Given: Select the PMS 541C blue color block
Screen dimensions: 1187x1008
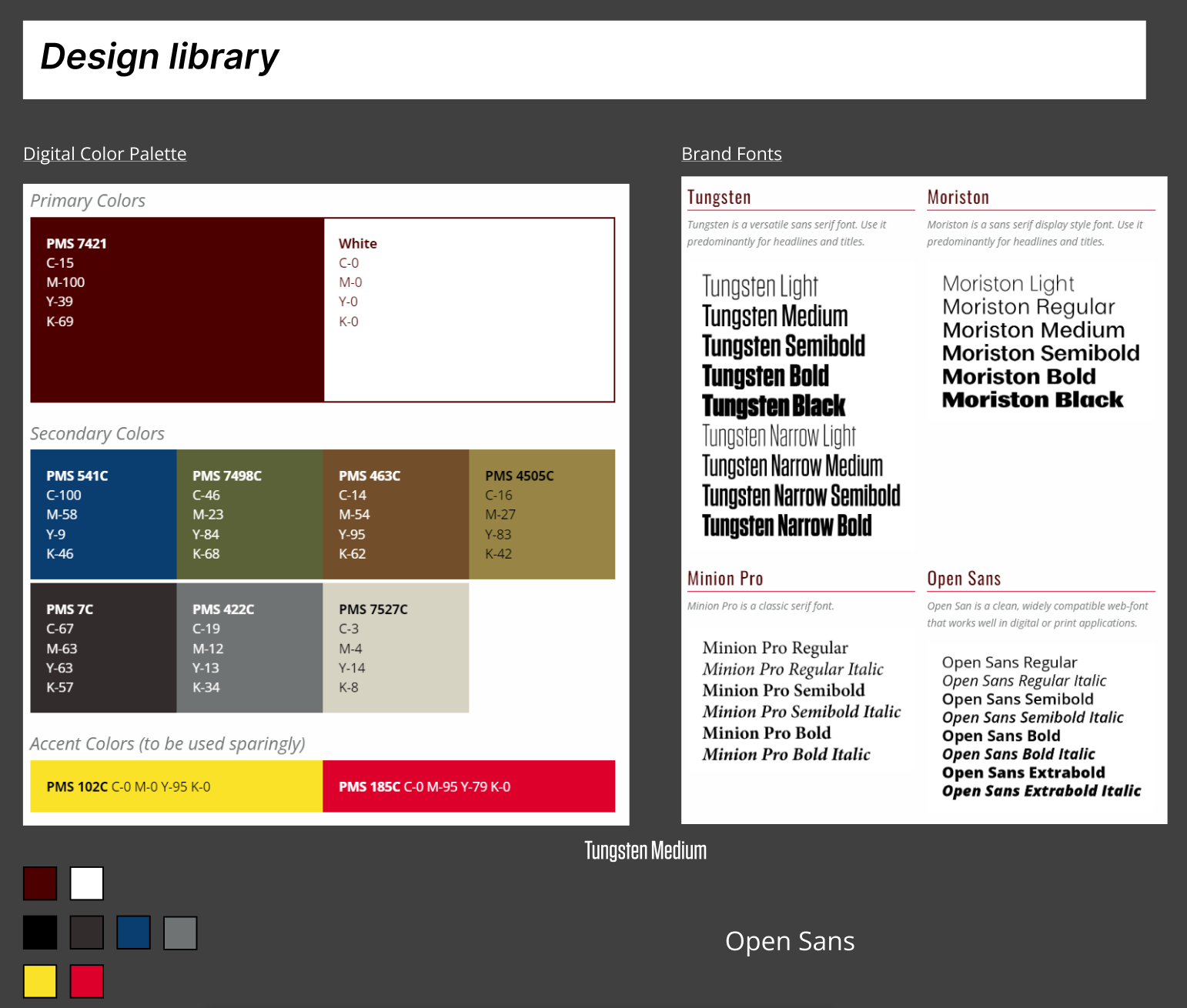Looking at the screenshot, I should point(104,514).
